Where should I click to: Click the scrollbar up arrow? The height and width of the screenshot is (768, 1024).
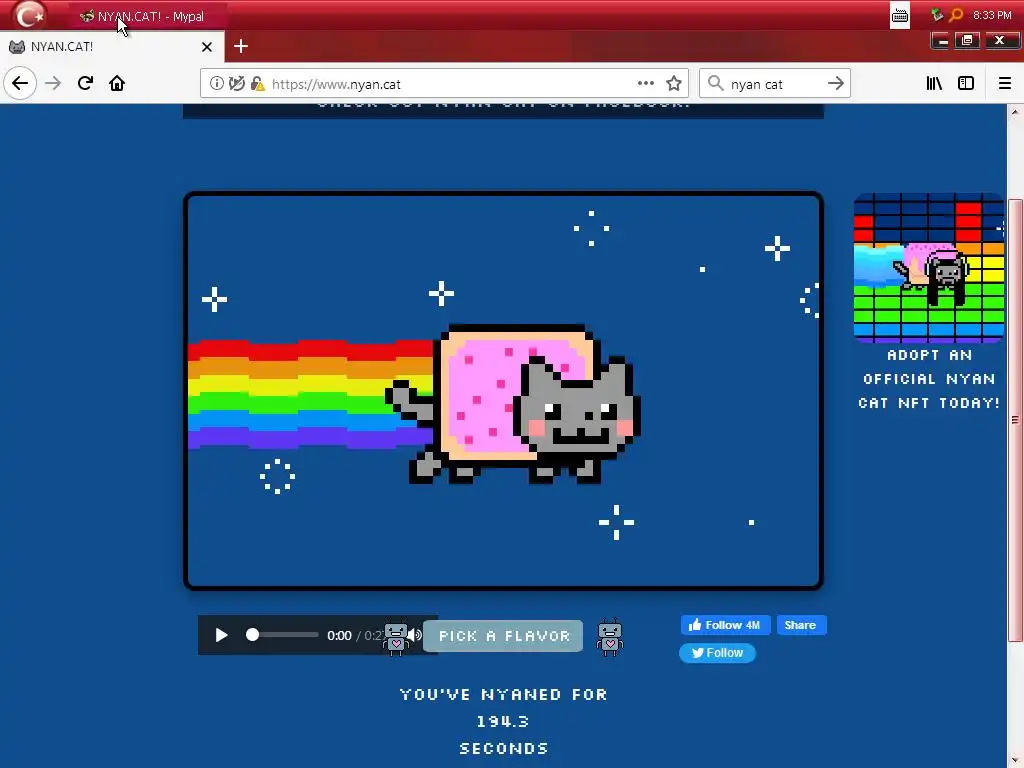click(1016, 112)
